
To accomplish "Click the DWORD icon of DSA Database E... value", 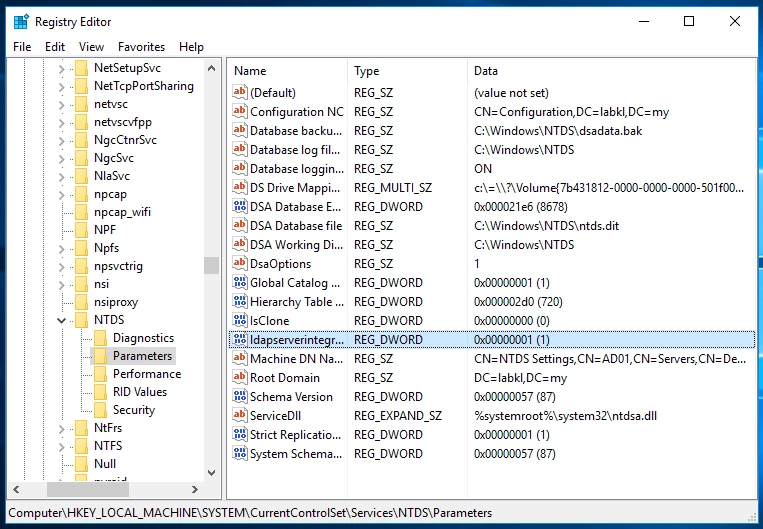I will click(240, 206).
